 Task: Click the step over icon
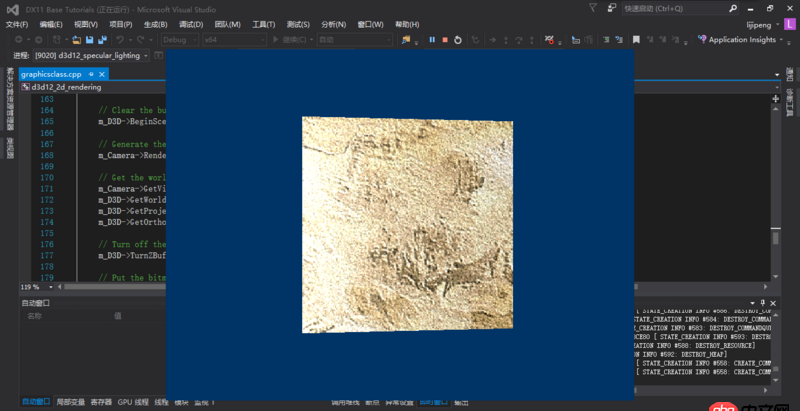(519, 40)
